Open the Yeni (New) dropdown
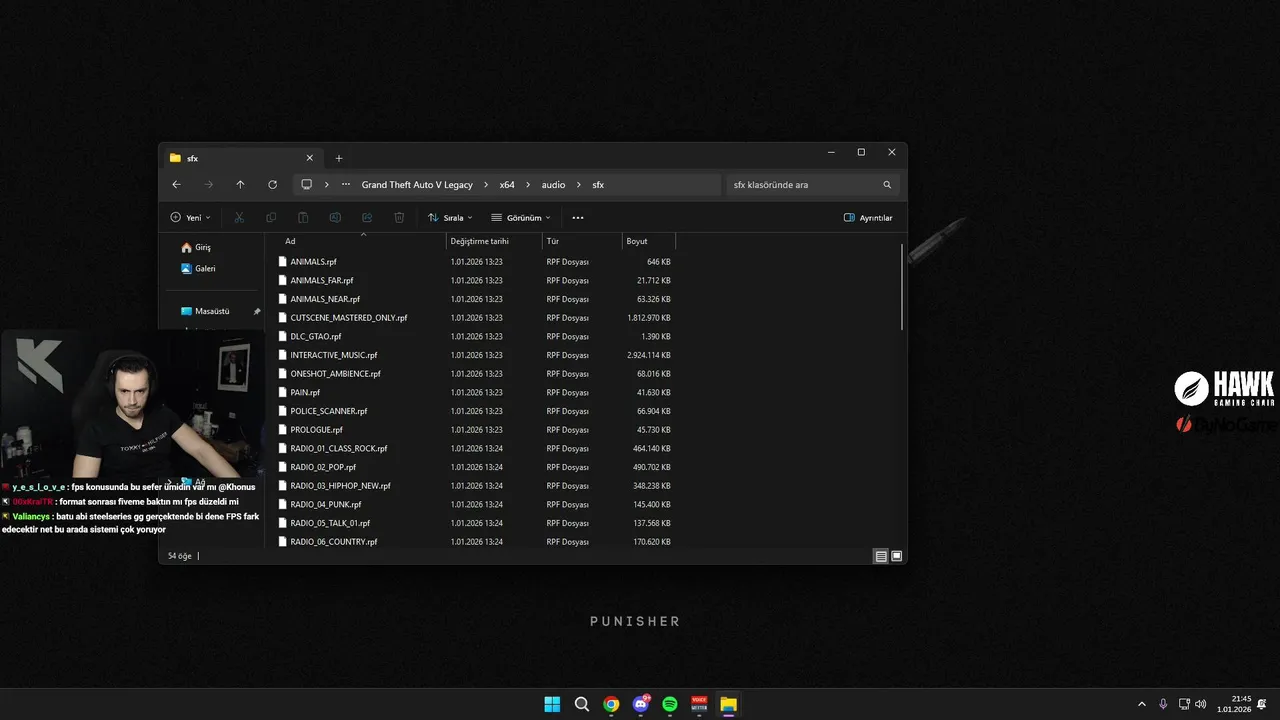1280x720 pixels. tap(189, 217)
